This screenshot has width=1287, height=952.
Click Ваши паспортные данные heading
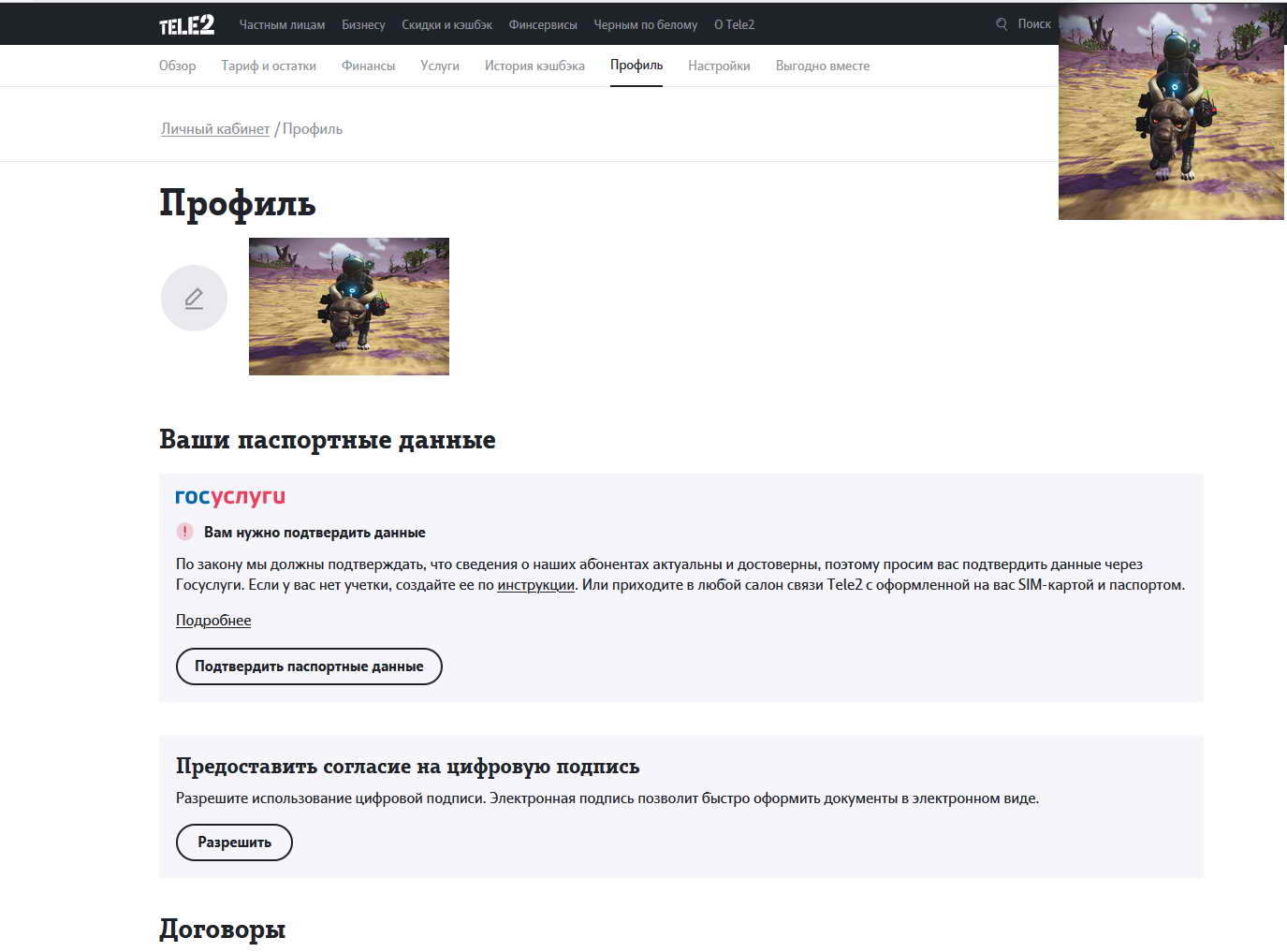[x=328, y=440]
